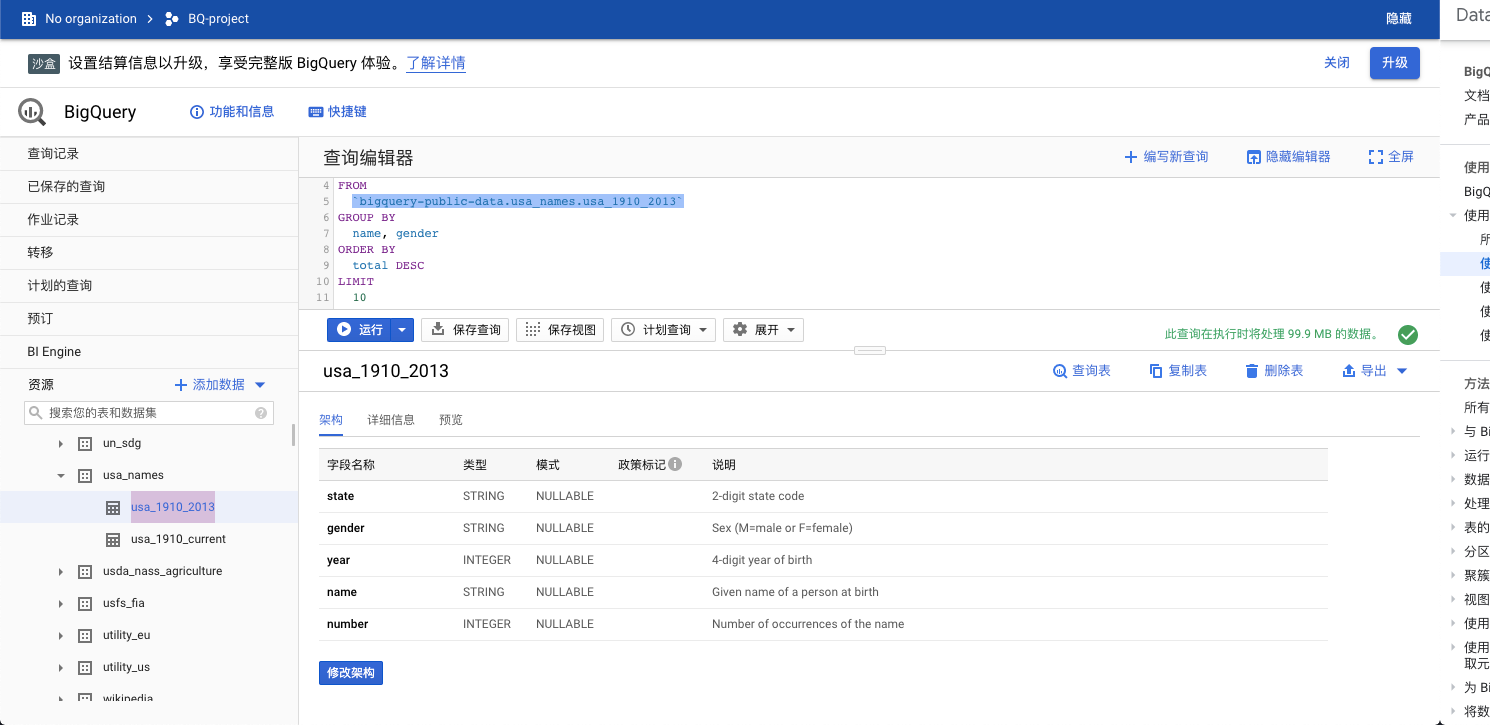Viewport: 1490px width, 725px height.
Task: Click the un_sdg dataset icon
Action: point(85,443)
